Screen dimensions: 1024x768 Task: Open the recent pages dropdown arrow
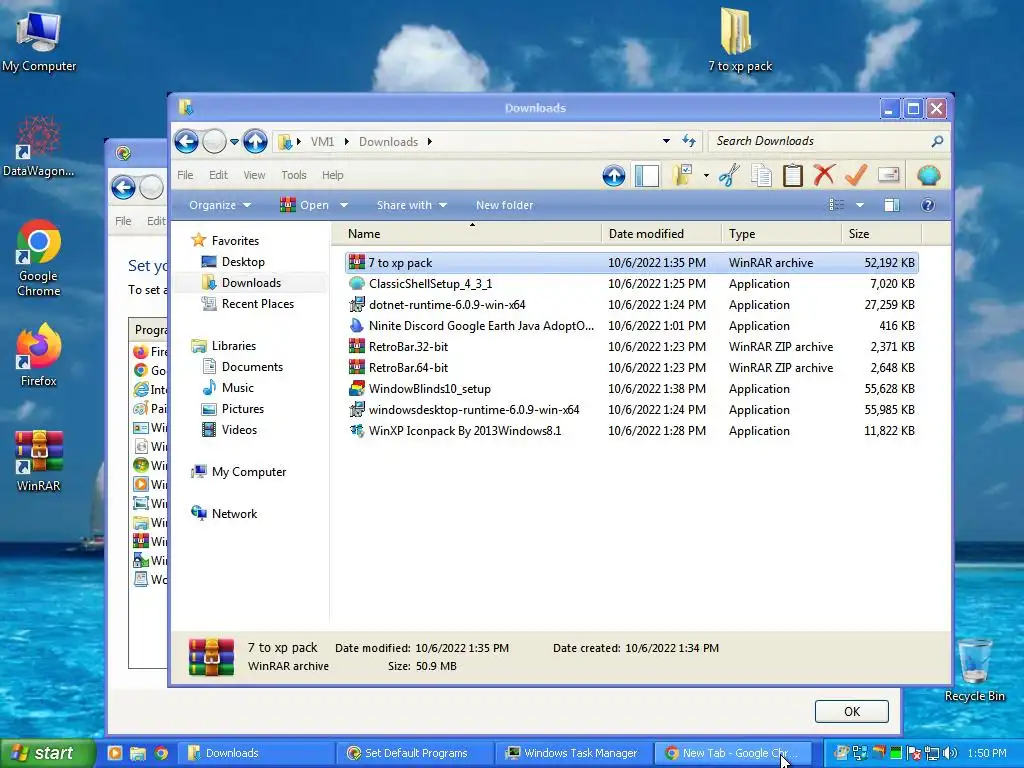pyautogui.click(x=234, y=142)
